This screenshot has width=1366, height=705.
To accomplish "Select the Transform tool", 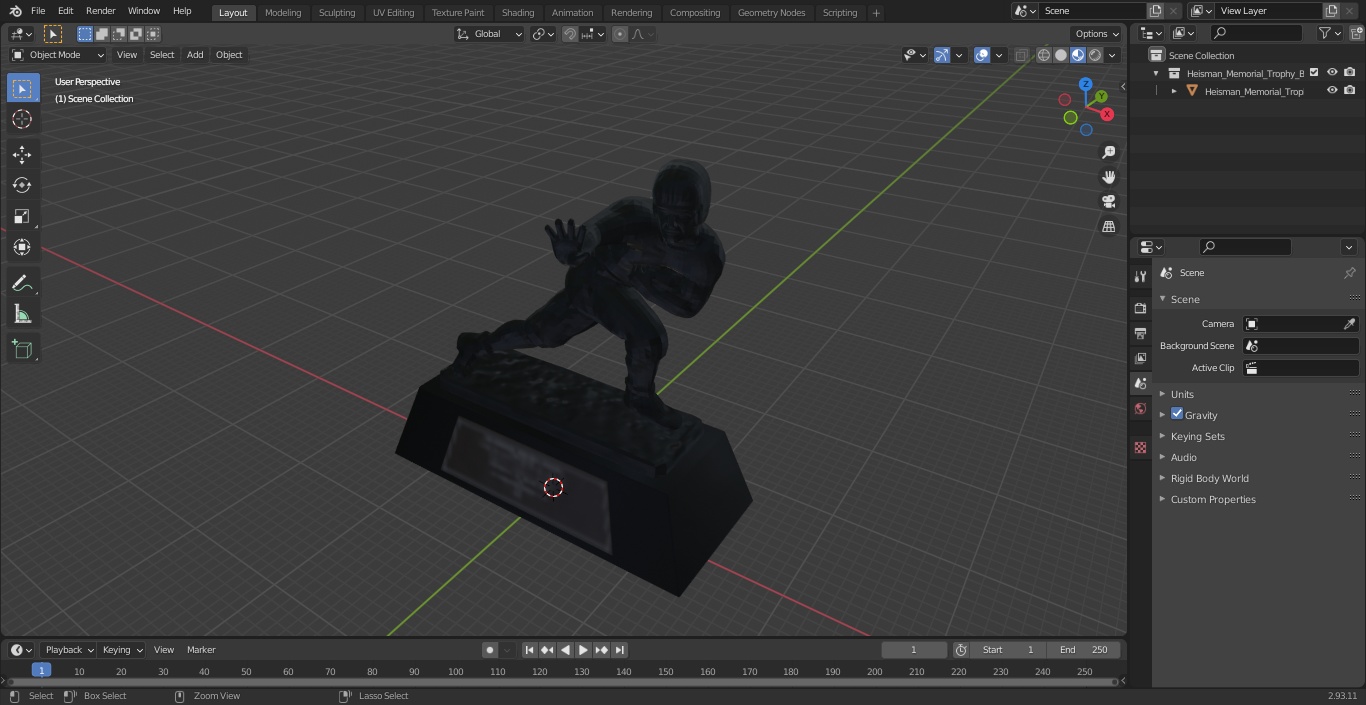I will point(22,247).
